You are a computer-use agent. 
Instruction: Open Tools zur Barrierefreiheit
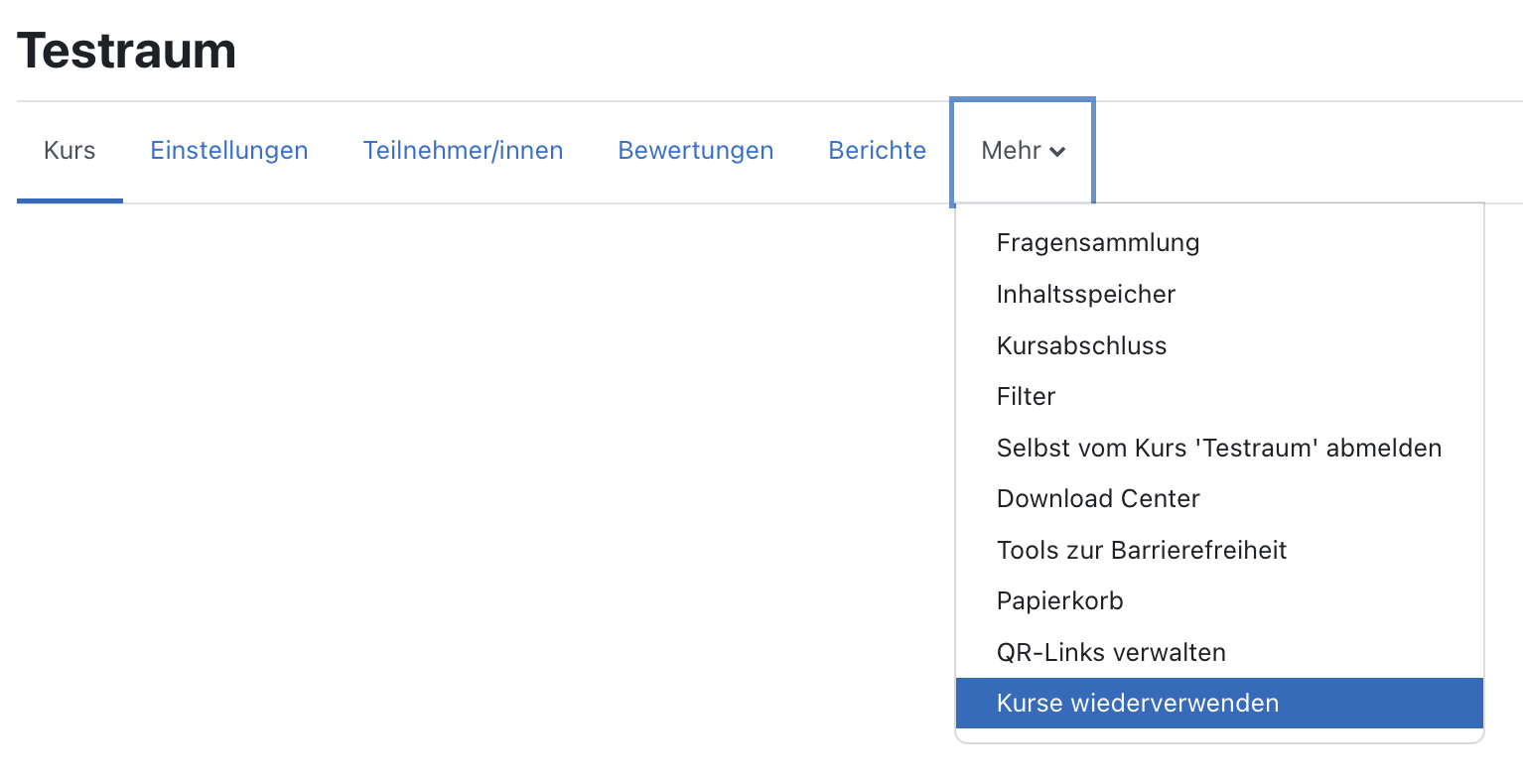click(x=1142, y=550)
